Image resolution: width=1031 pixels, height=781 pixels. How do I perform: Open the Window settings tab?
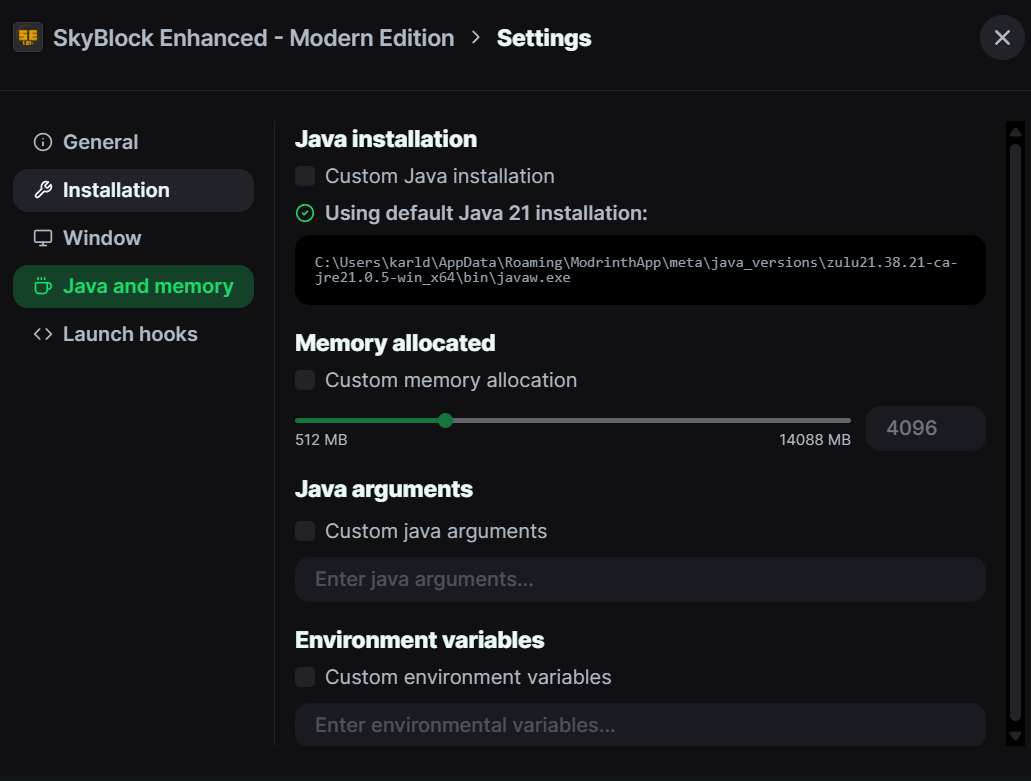(x=133, y=238)
